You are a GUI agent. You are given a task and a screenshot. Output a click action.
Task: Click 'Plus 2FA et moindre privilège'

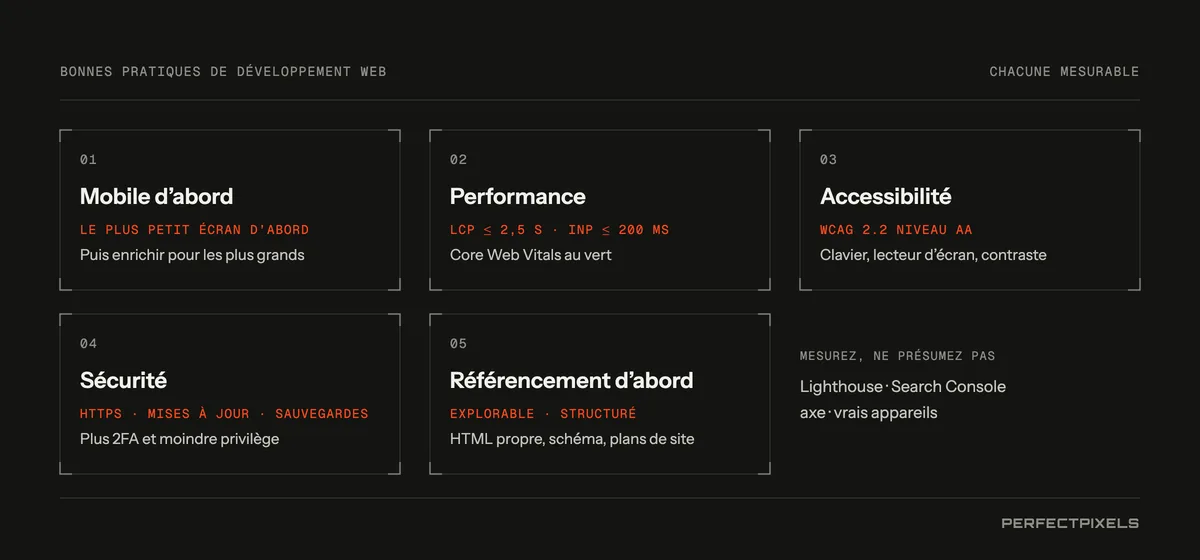[x=179, y=439]
